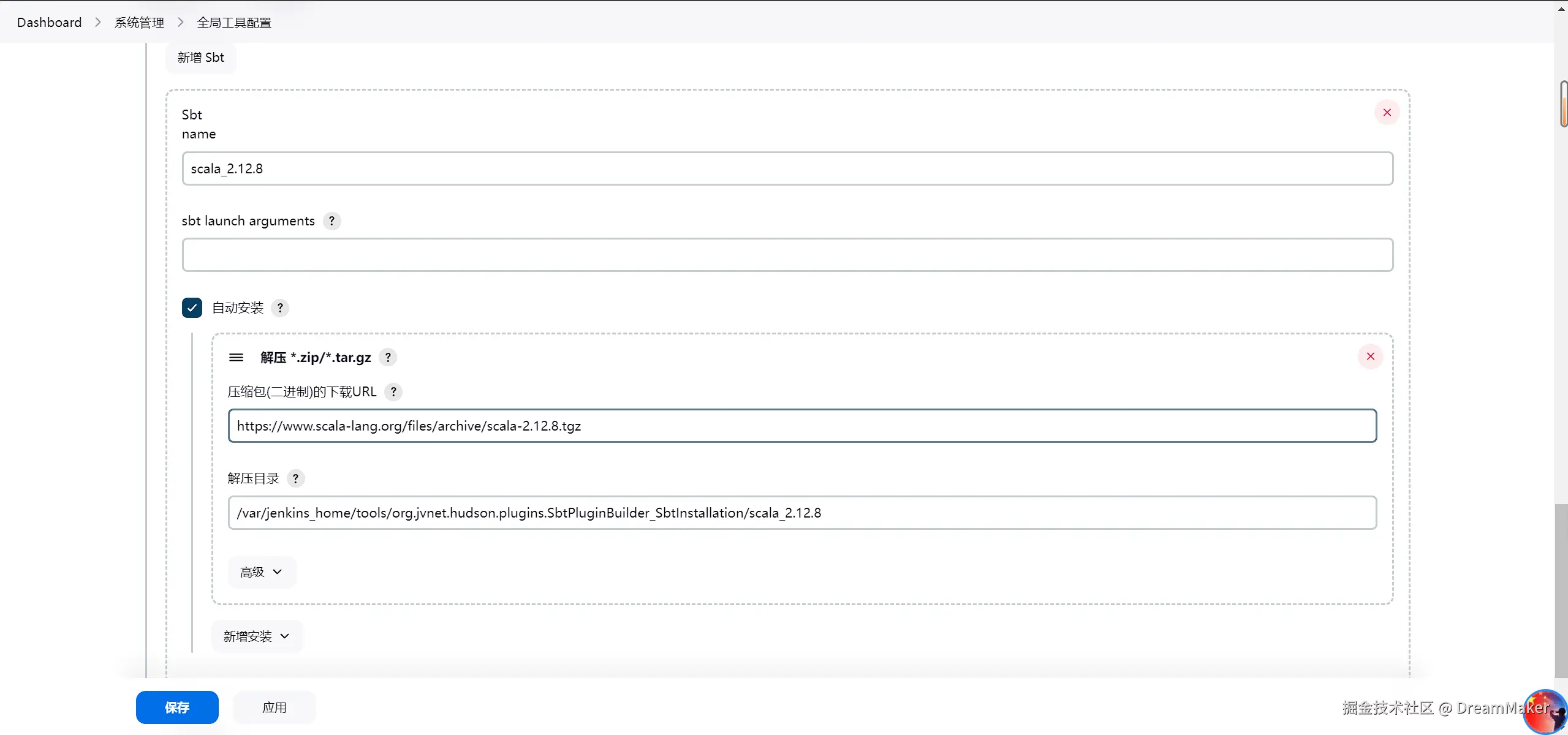Open help for sbt launch arguments
Image resolution: width=1568 pixels, height=735 pixels.
(331, 221)
